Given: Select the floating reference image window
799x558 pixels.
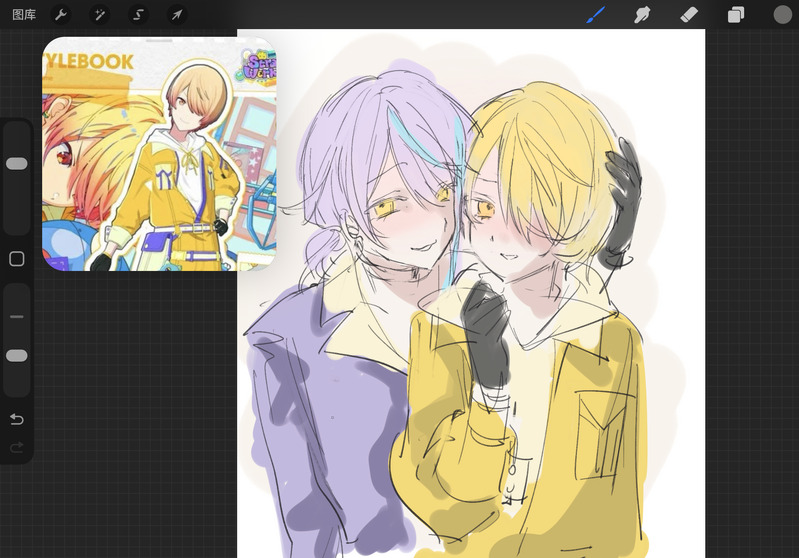Looking at the screenshot, I should (x=159, y=154).
